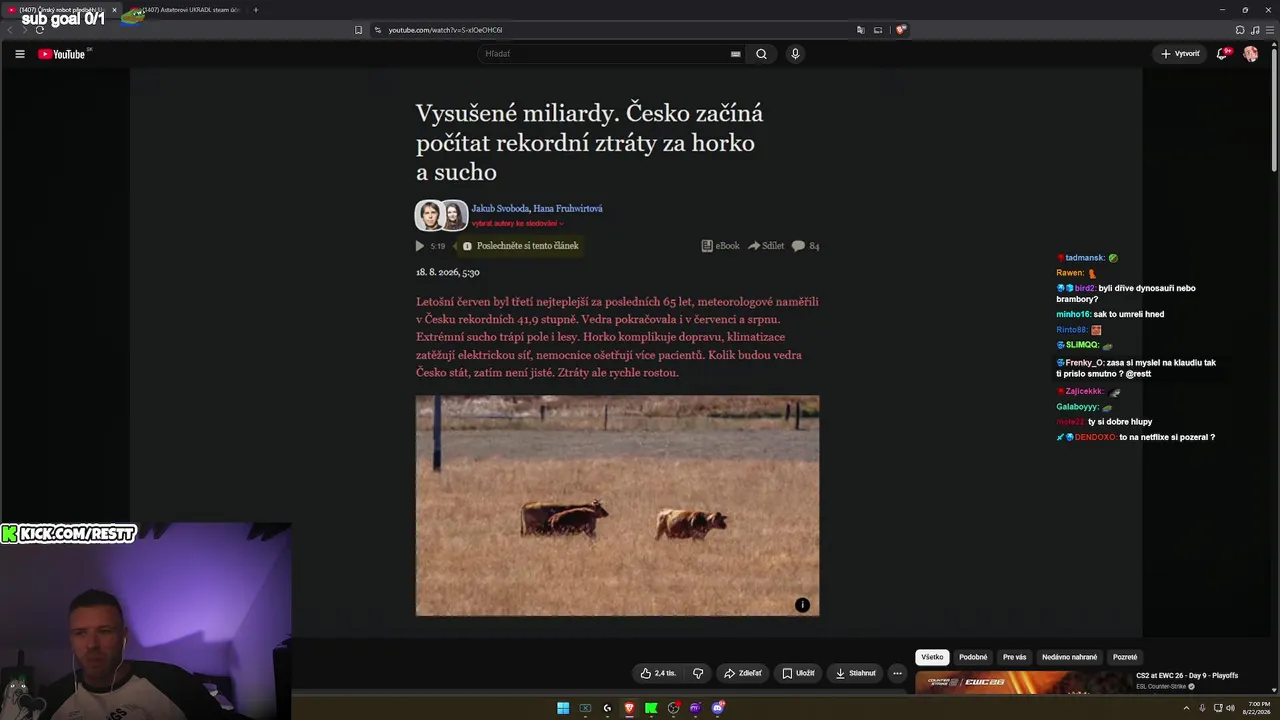Screen dimensions: 1280x720
Task: Open the Kick app on the taskbar
Action: click(x=651, y=708)
